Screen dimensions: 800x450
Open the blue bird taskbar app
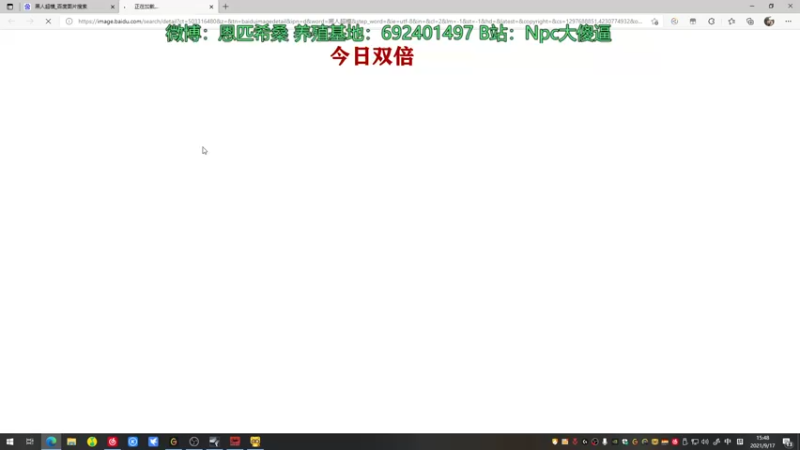coord(153,441)
